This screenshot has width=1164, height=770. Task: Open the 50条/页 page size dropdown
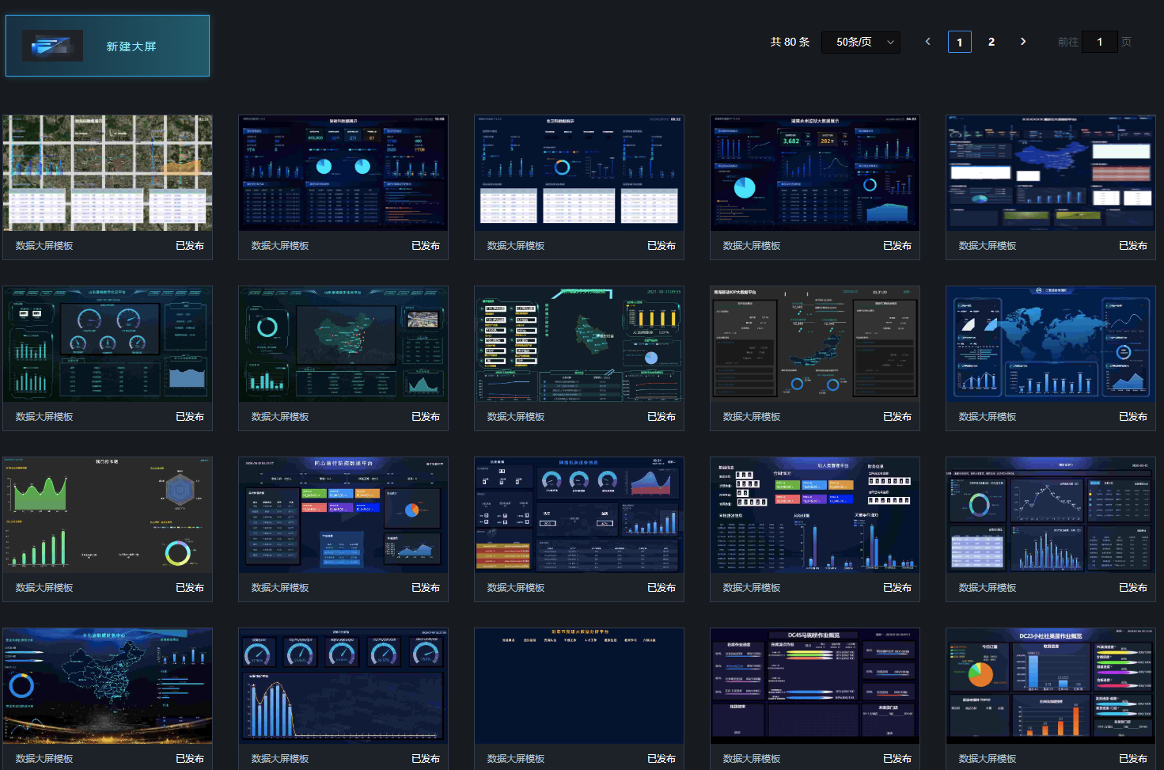tap(861, 42)
